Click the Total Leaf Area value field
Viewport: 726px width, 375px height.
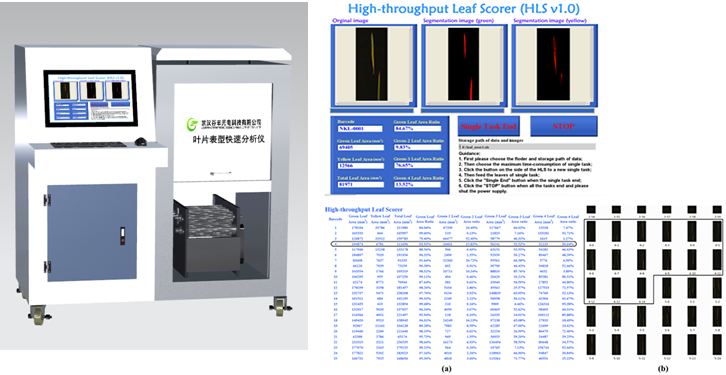pos(361,184)
